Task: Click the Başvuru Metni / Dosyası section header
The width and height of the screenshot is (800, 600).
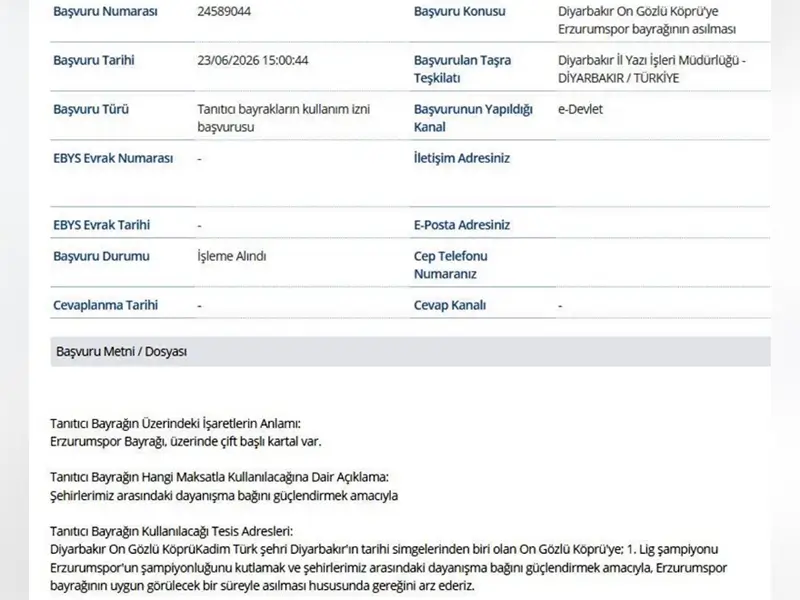Action: [x=410, y=352]
